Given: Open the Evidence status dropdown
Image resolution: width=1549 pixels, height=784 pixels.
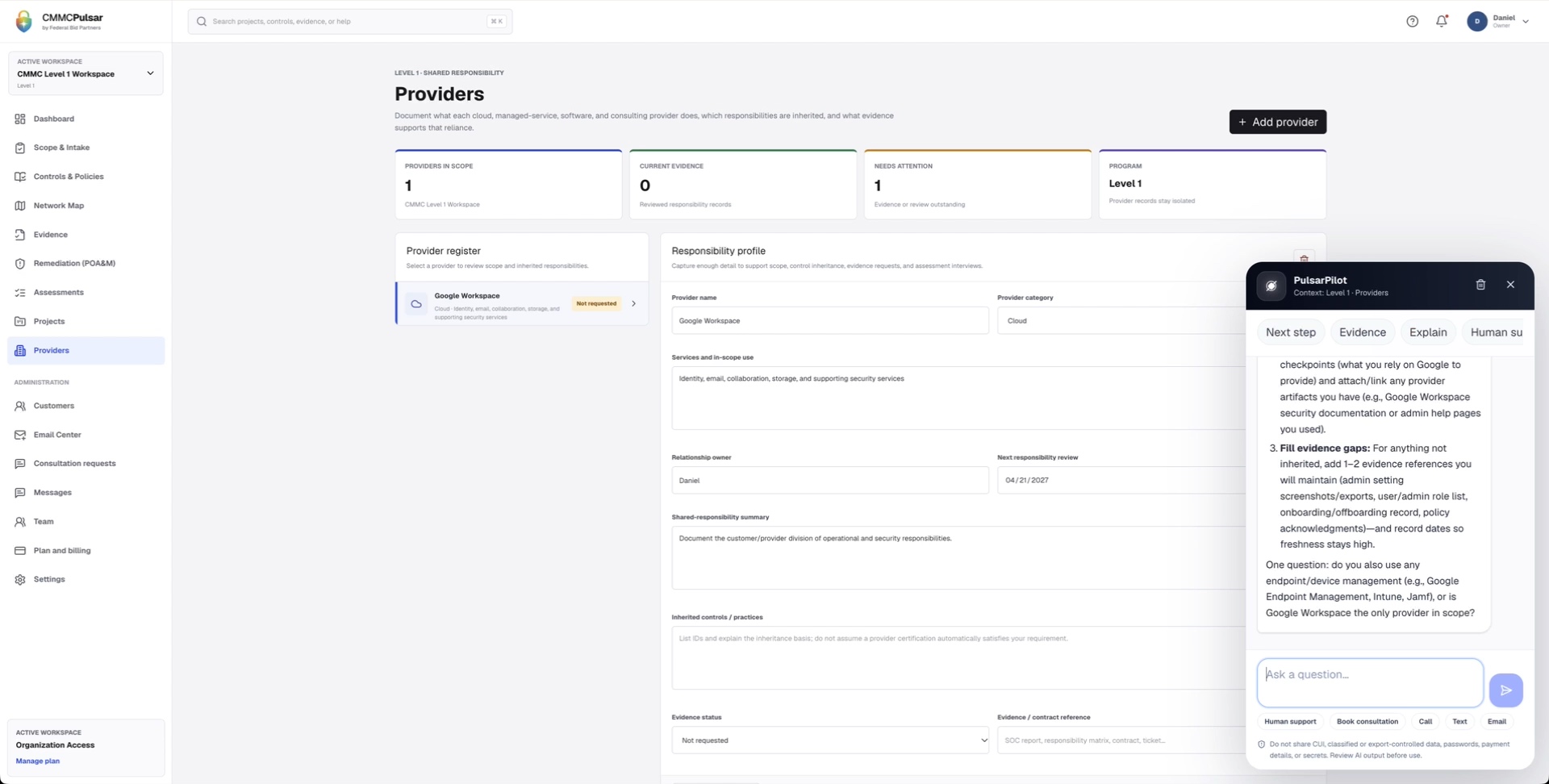Looking at the screenshot, I should [830, 740].
